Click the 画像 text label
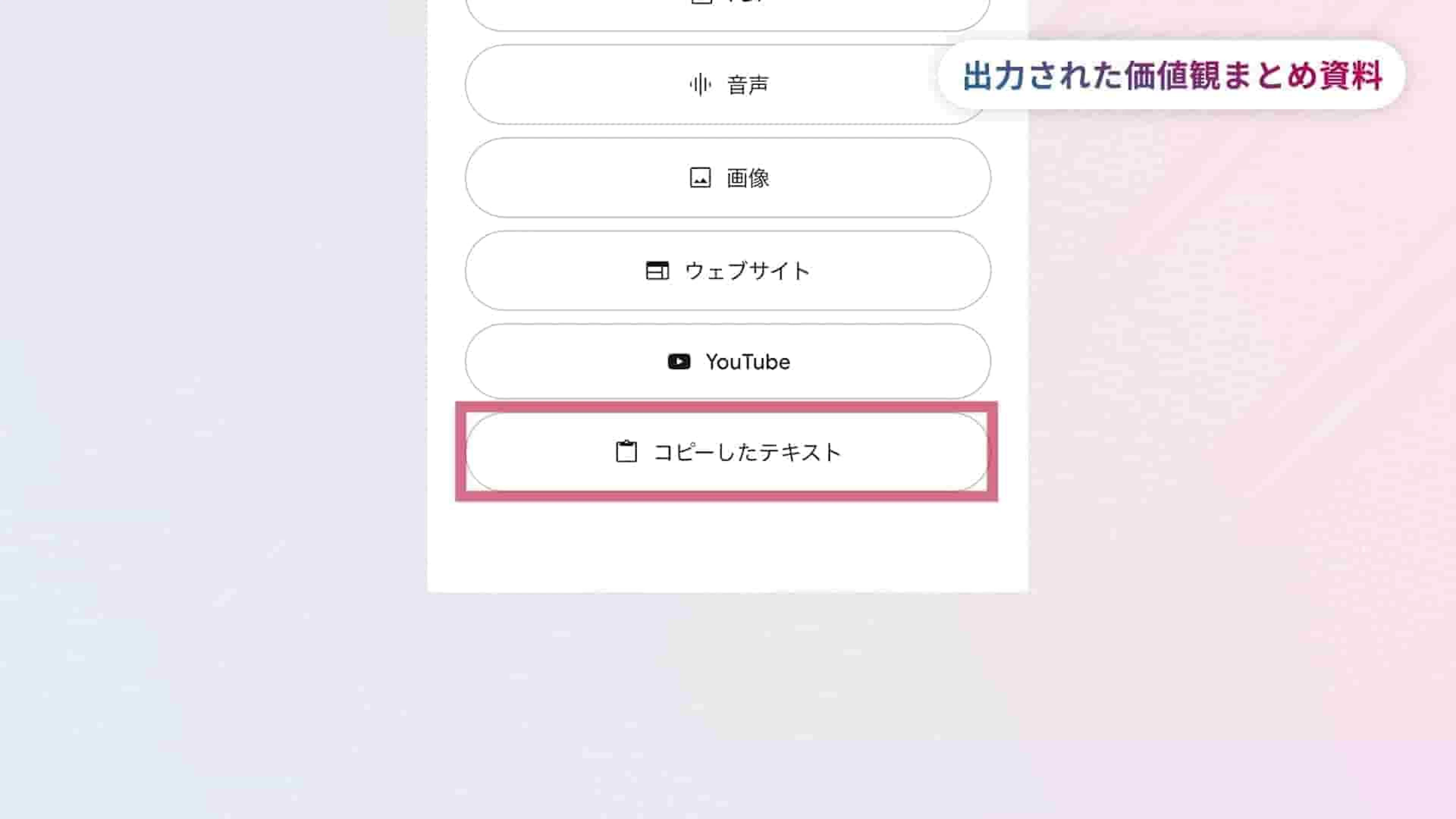The image size is (1456, 819). click(x=748, y=178)
